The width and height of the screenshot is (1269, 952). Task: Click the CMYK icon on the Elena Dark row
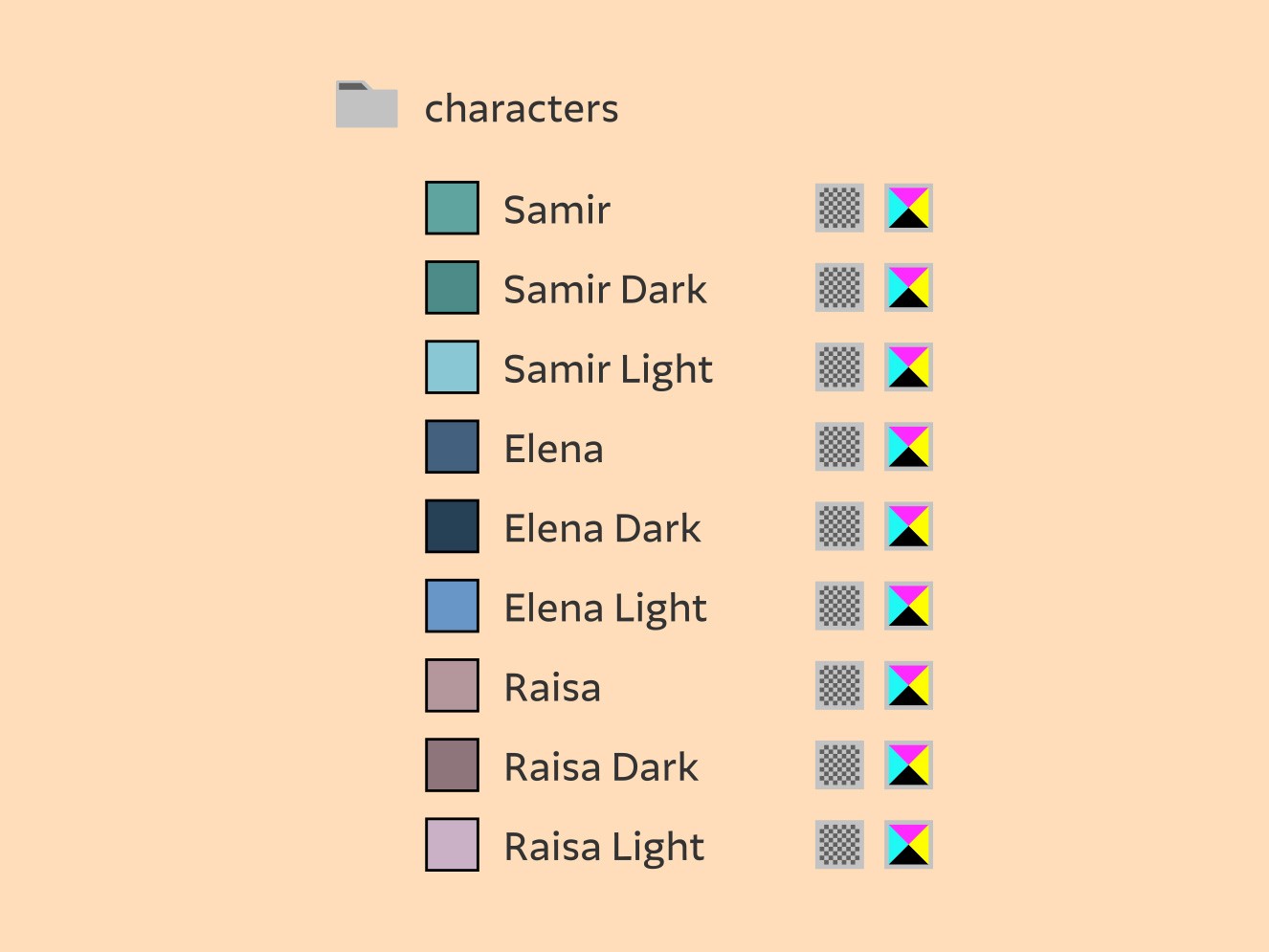[908, 526]
